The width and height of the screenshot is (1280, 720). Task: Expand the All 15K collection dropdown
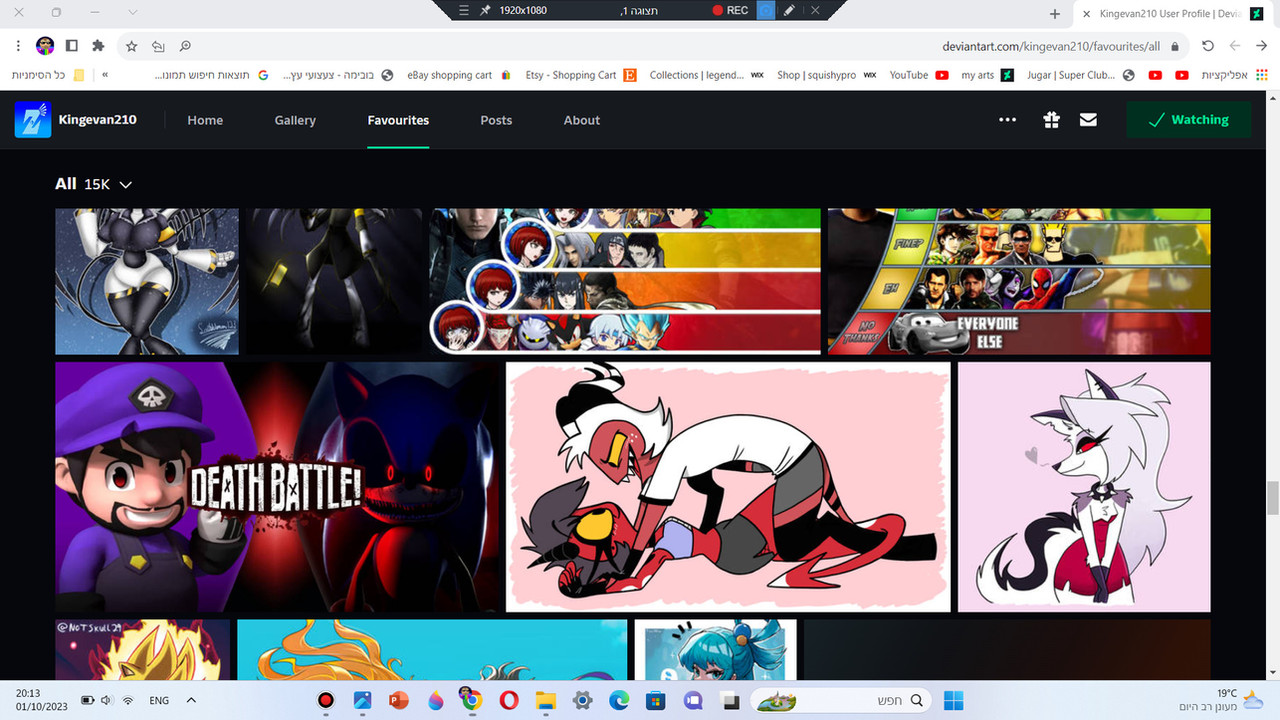point(94,184)
